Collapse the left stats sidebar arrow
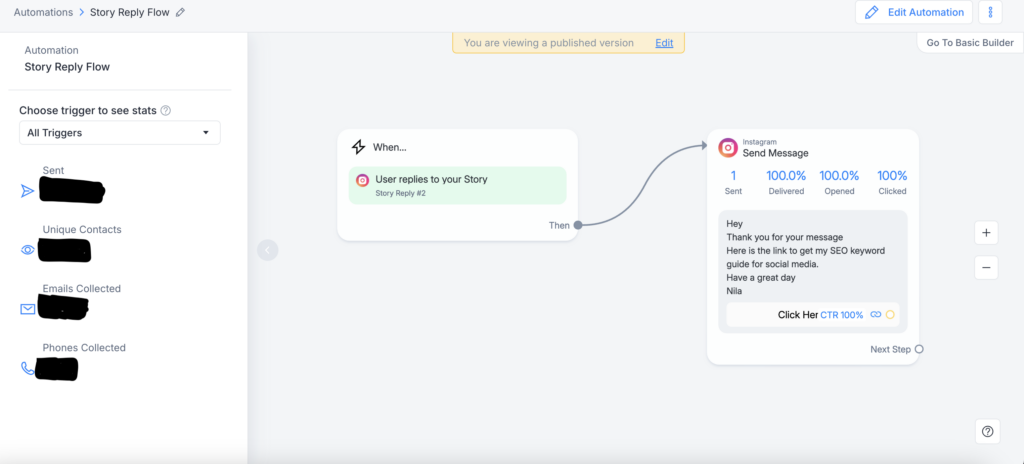 point(268,250)
